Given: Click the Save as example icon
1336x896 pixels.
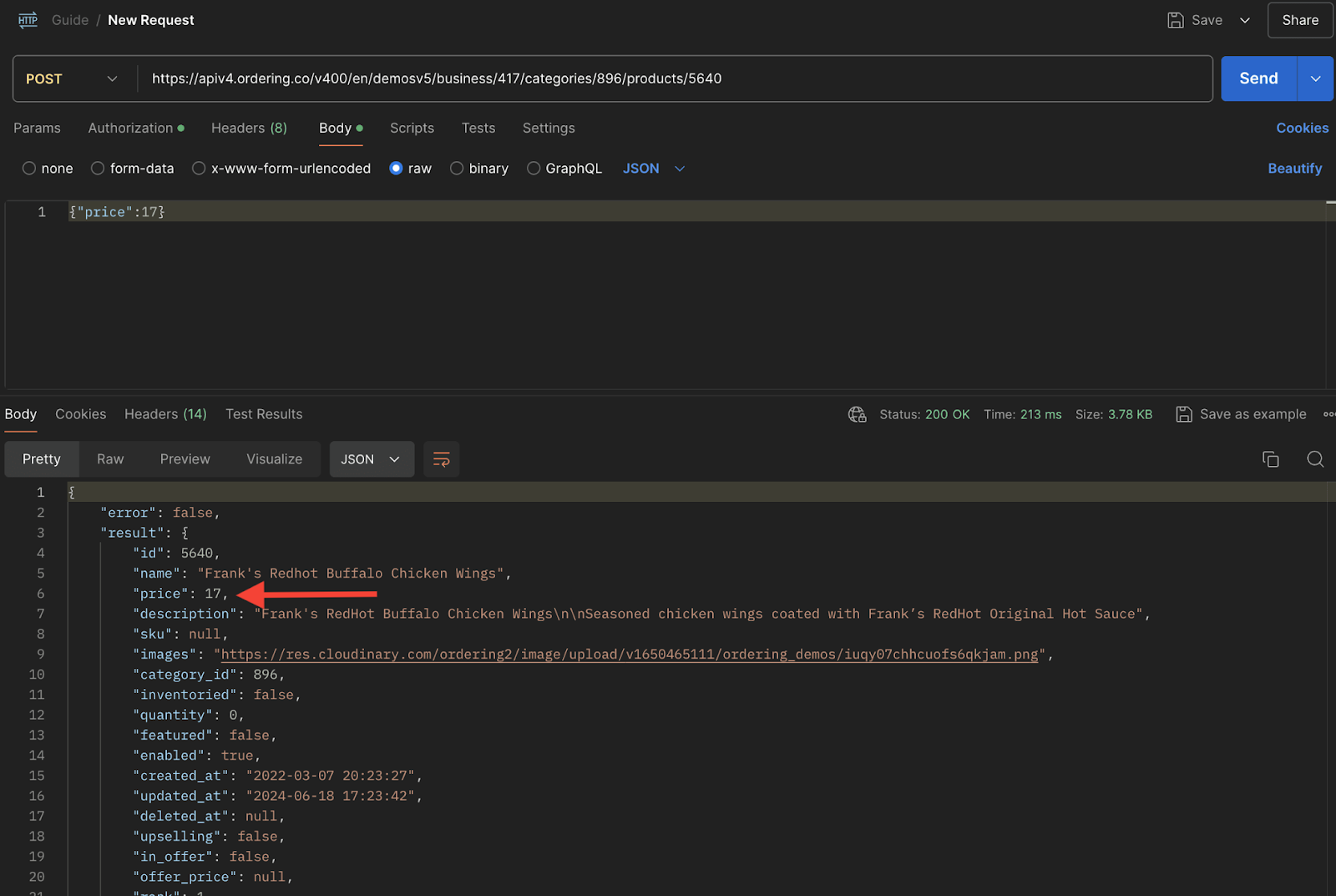Looking at the screenshot, I should coord(1183,414).
